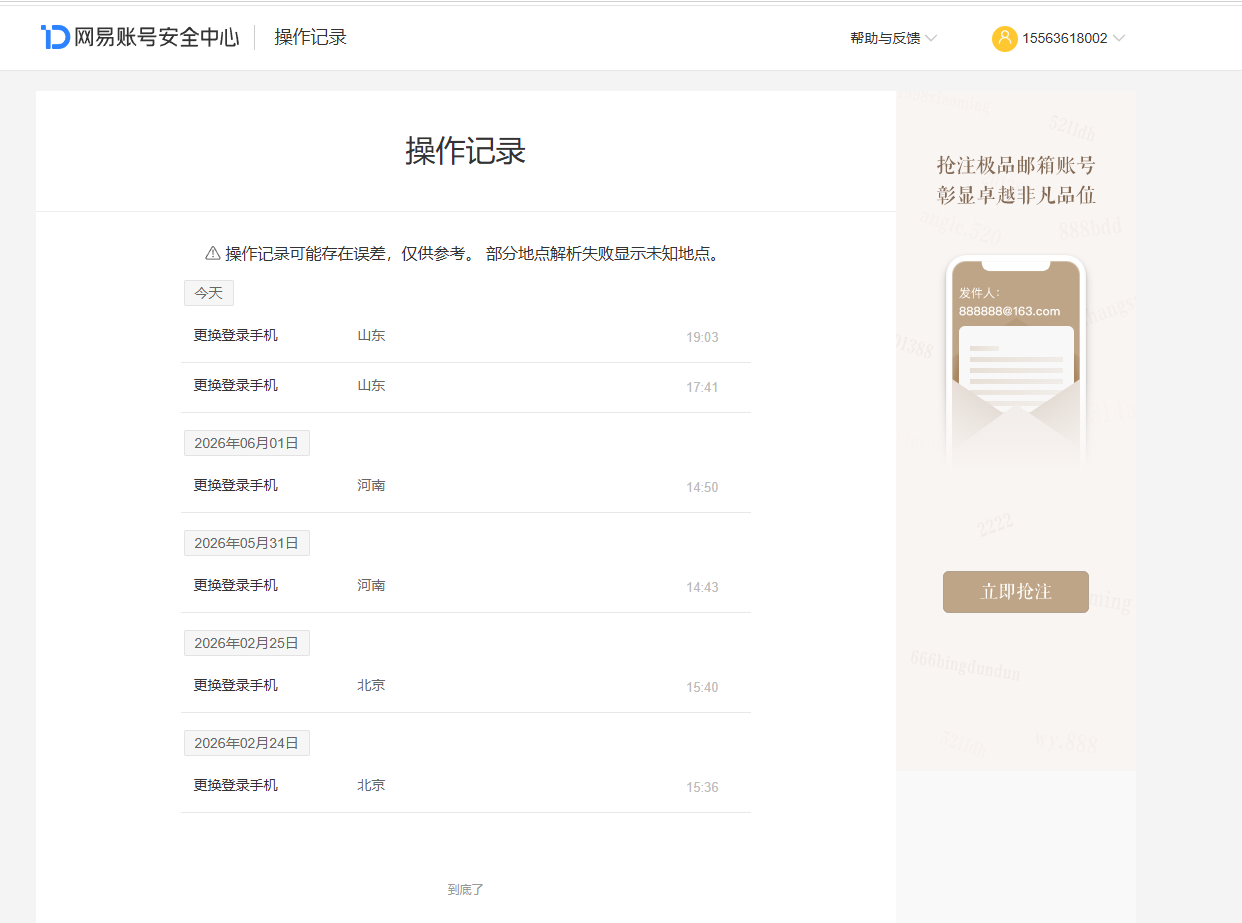Screen dimensions: 1242x923
Task: Click the 15:40 timestamp
Action: 702,687
